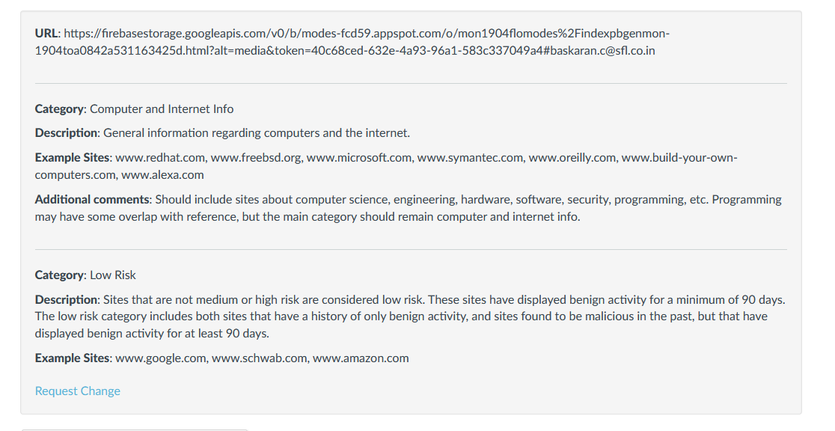Click the Example Sites label under Low Risk
This screenshot has height=431, width=835.
[73, 358]
